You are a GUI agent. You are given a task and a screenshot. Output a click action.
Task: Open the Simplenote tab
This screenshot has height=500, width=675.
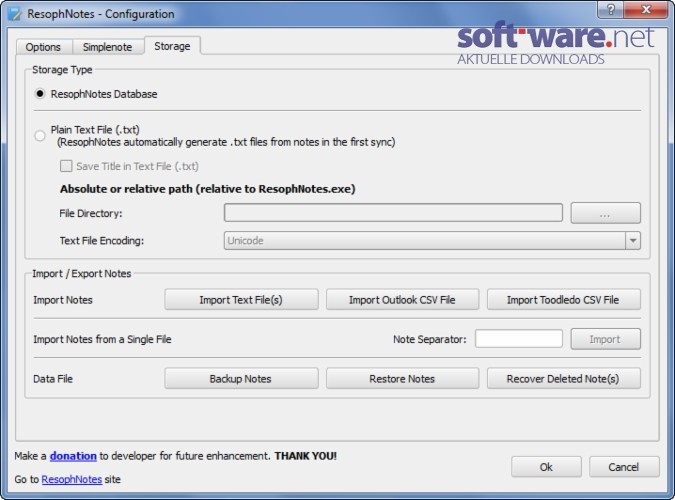click(x=108, y=47)
